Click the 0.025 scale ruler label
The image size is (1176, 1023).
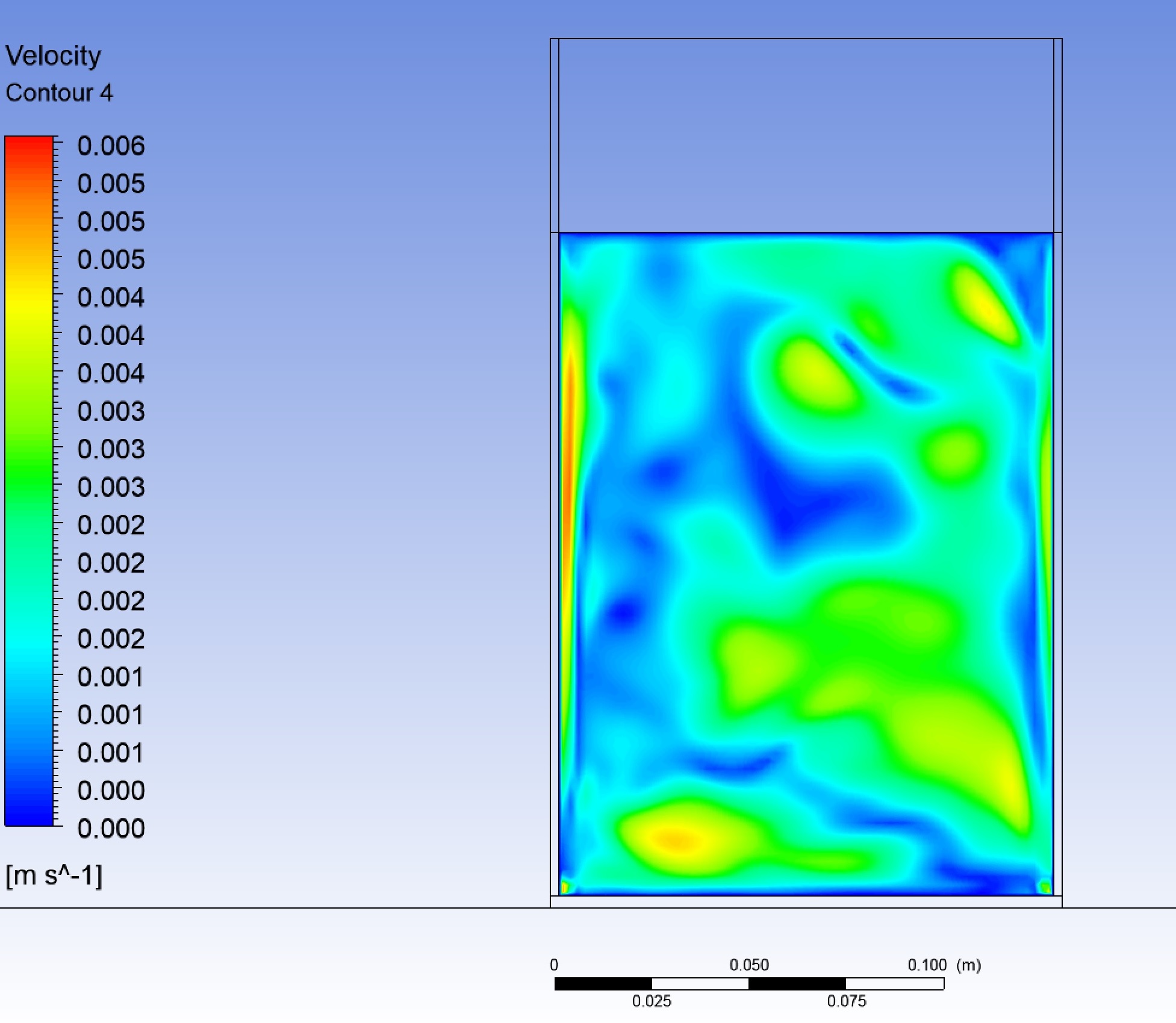tap(652, 1001)
